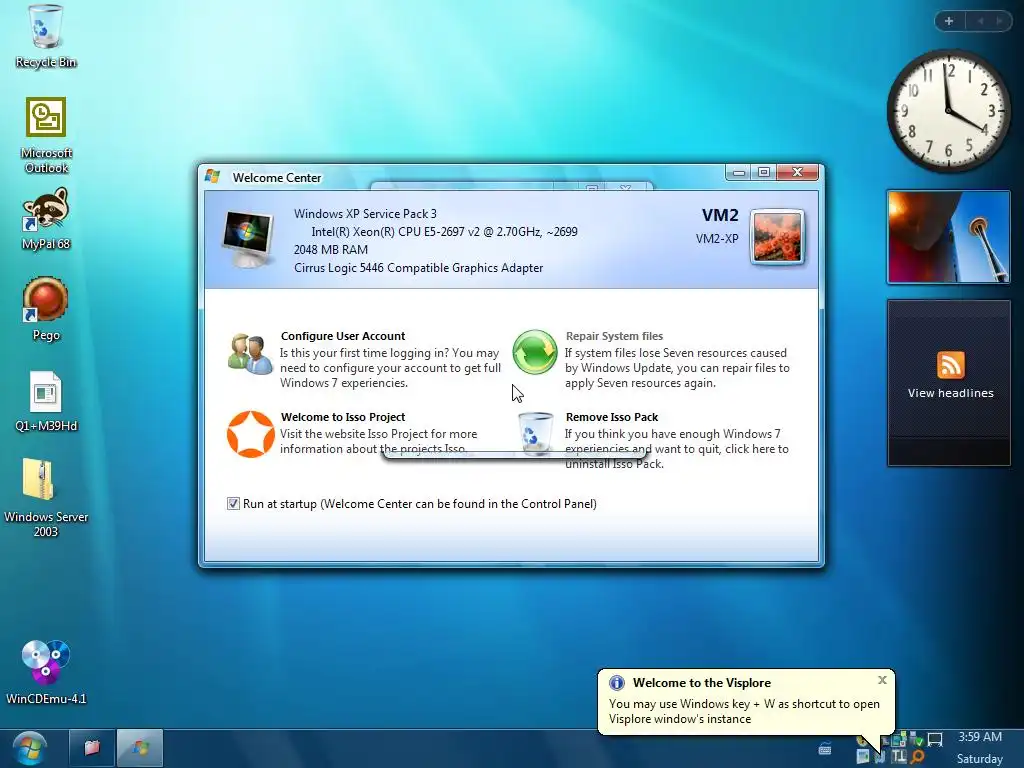The width and height of the screenshot is (1024, 768).
Task: Click the 3:59 AM taskbar clock
Action: tap(980, 737)
